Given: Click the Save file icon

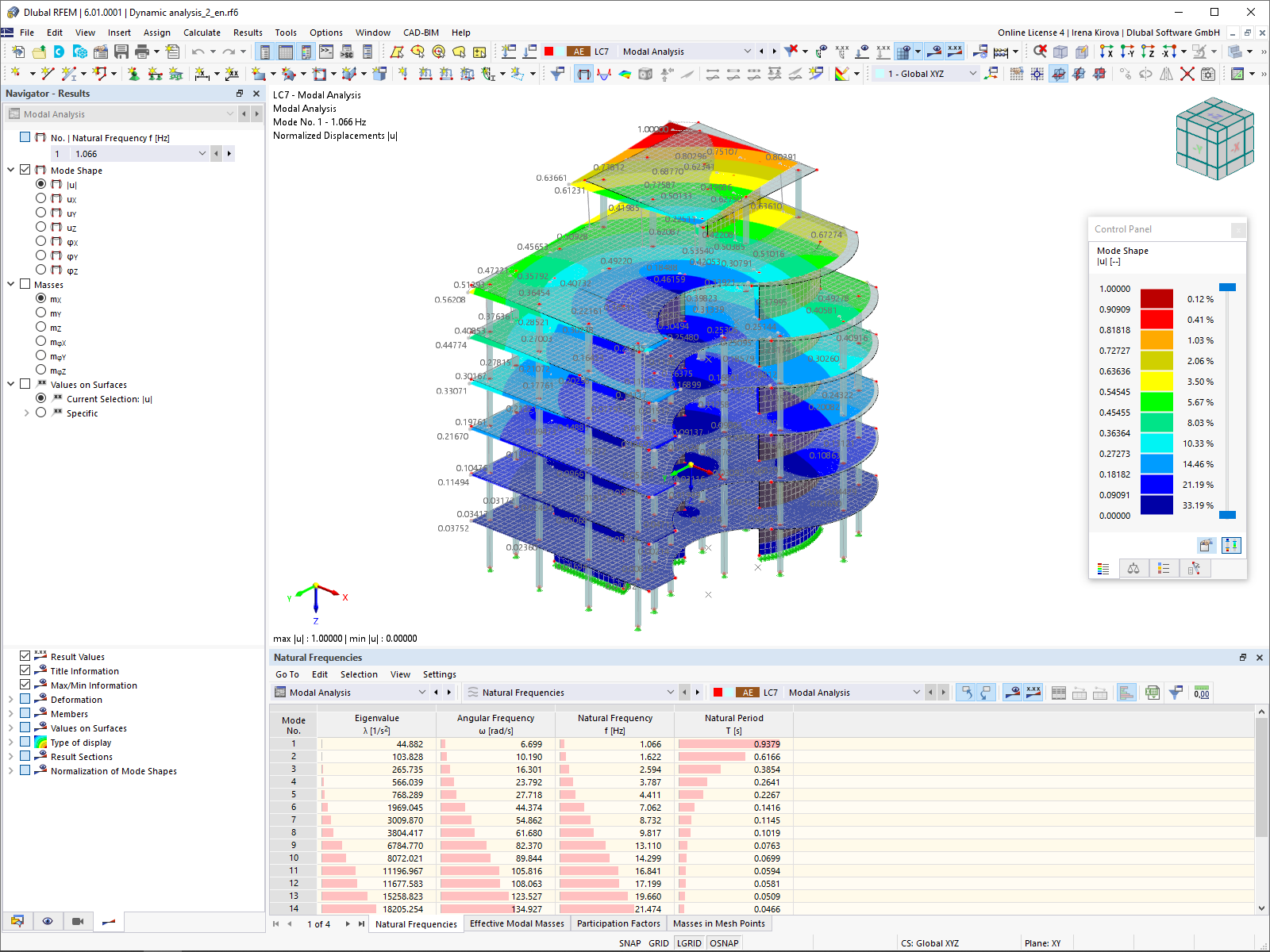Looking at the screenshot, I should tap(121, 52).
